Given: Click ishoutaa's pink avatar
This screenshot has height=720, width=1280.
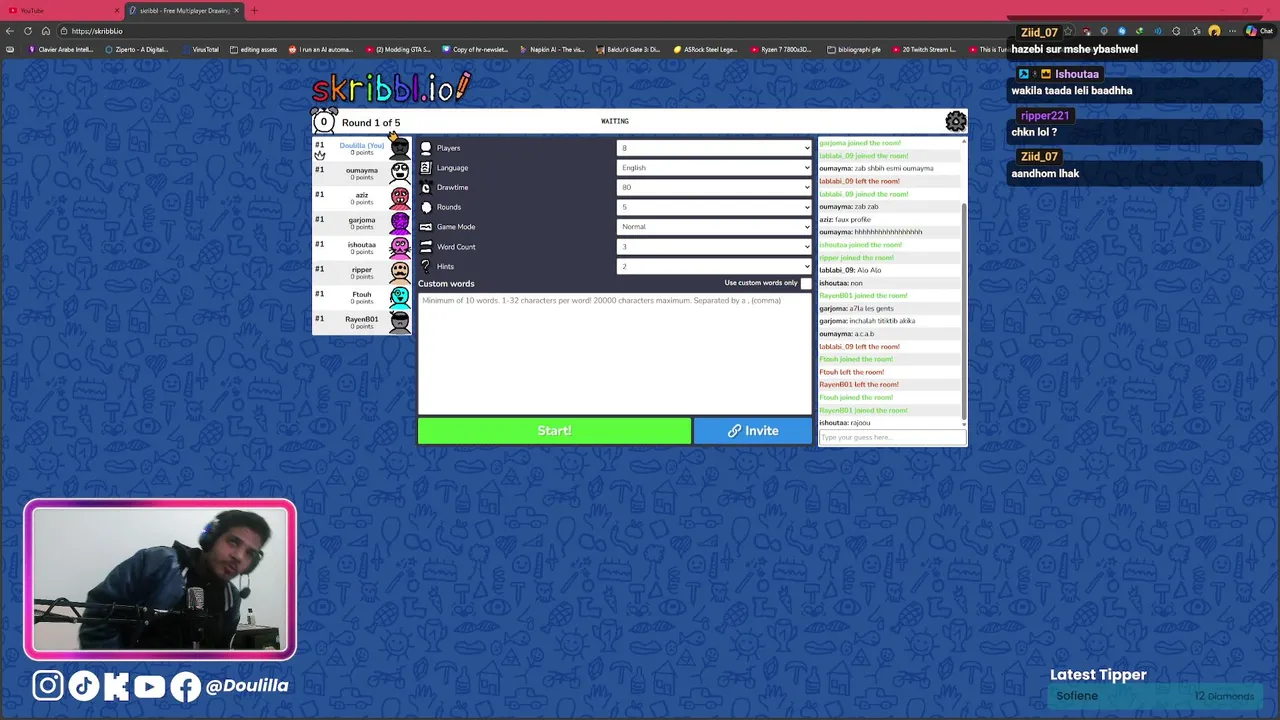Looking at the screenshot, I should click(x=399, y=246).
